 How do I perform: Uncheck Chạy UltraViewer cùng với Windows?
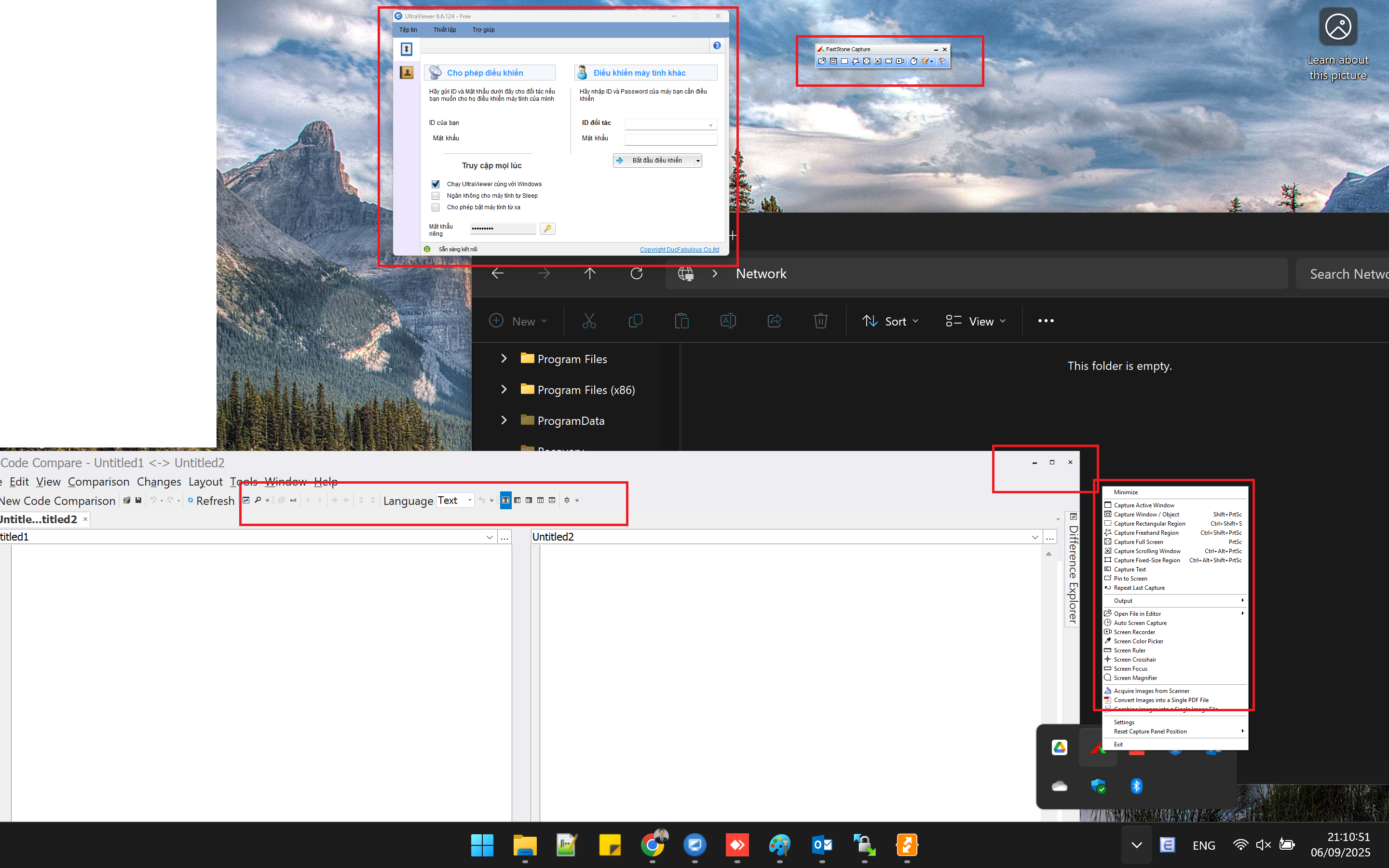pos(436,184)
